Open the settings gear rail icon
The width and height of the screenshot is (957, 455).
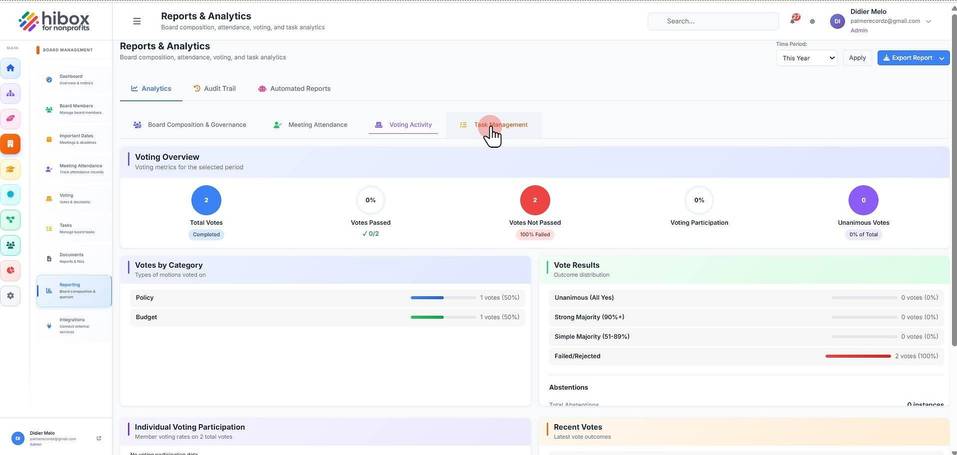[10, 296]
